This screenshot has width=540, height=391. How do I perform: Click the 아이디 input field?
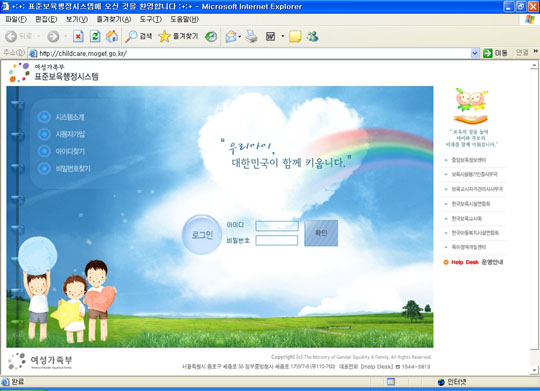(277, 226)
